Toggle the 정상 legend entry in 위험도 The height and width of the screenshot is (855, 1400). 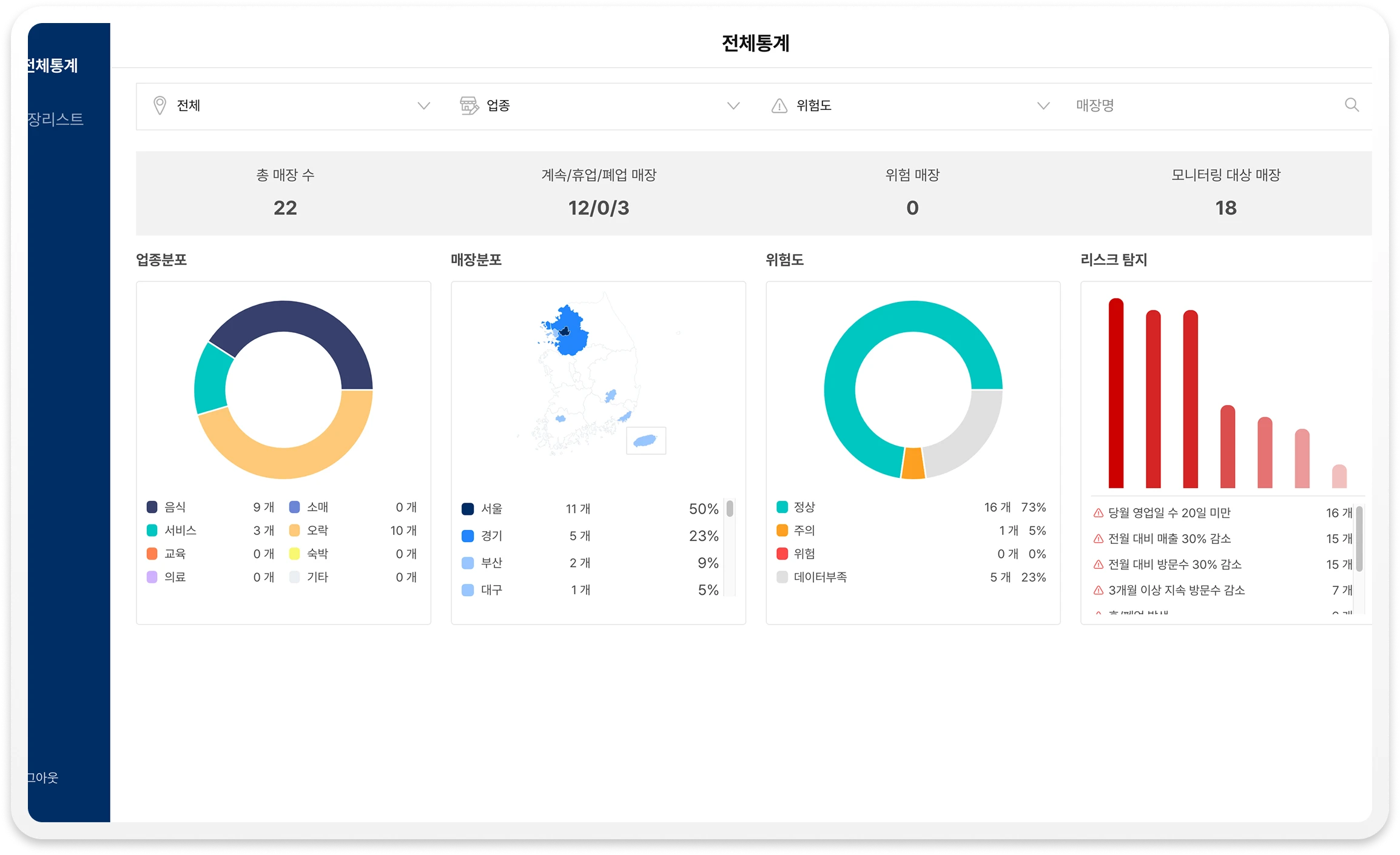click(x=804, y=507)
